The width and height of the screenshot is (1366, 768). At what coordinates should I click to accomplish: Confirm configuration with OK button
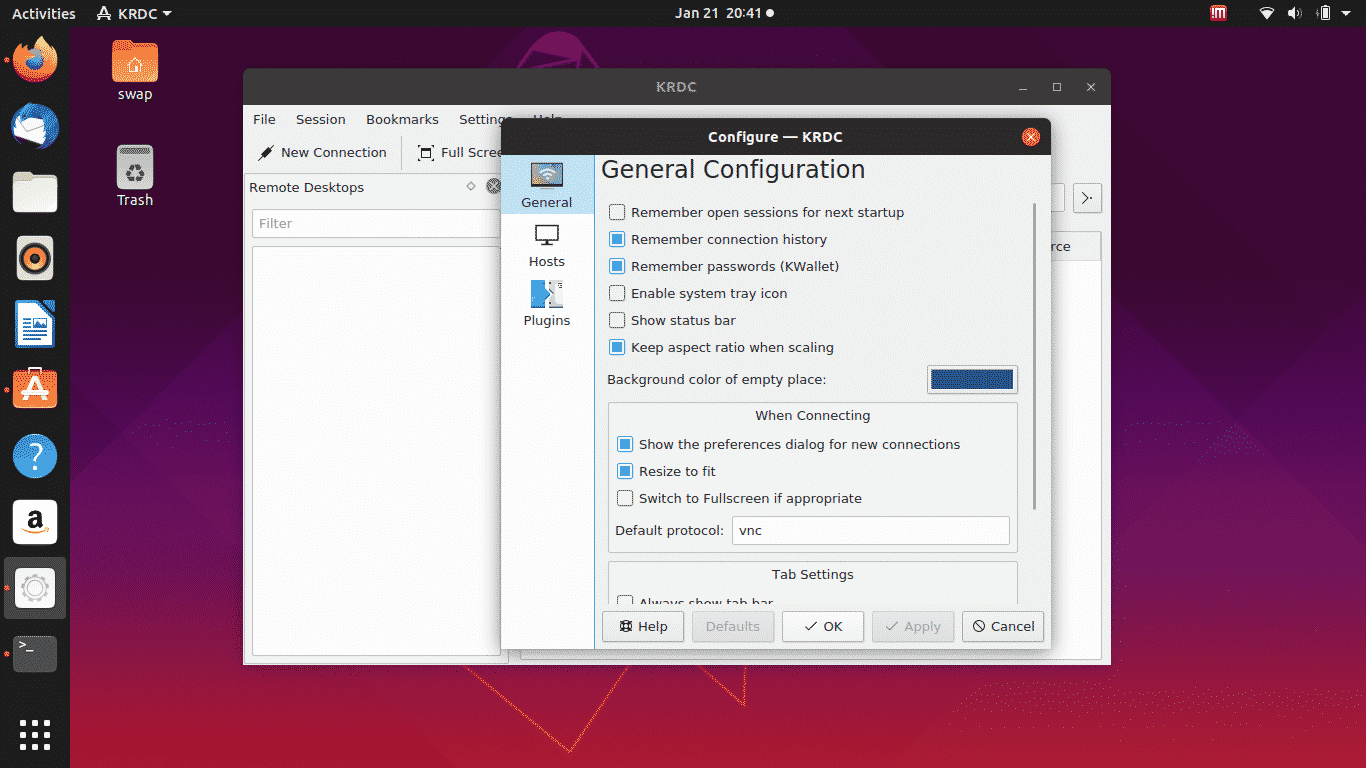pyautogui.click(x=823, y=626)
